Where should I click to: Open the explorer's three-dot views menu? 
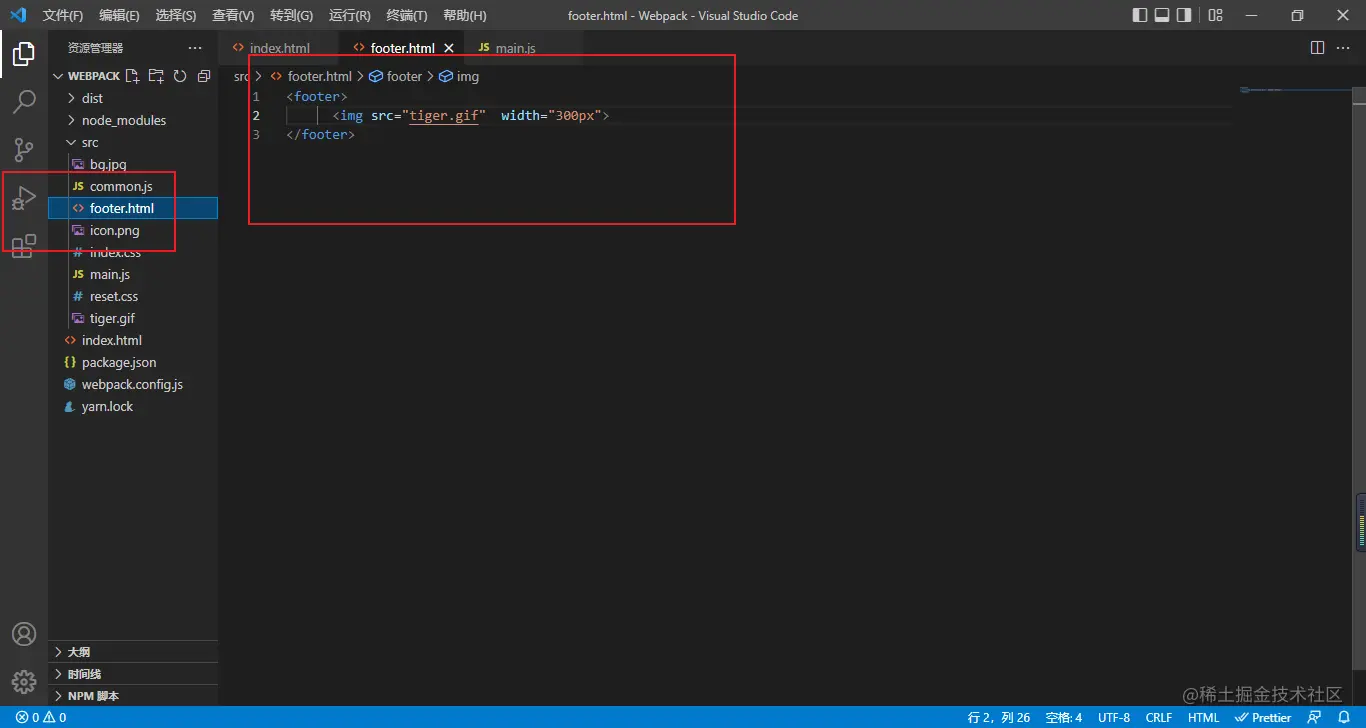195,48
